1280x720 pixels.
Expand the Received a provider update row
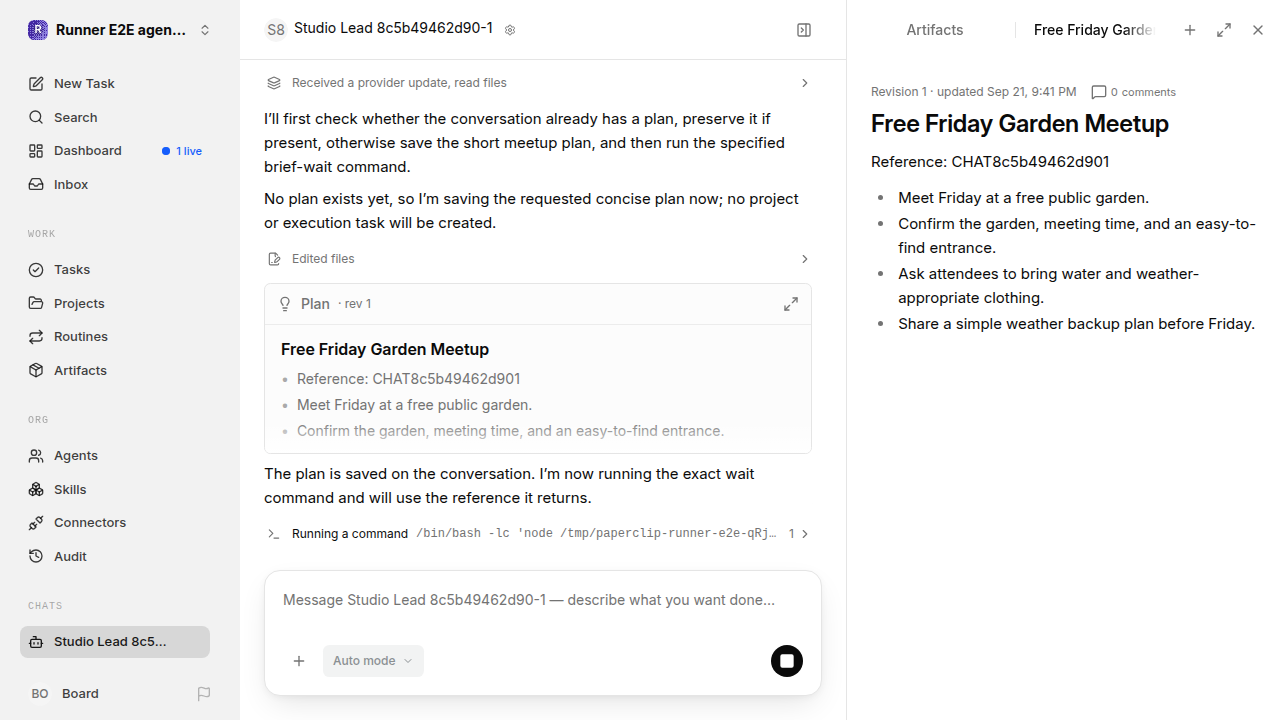(x=538, y=83)
